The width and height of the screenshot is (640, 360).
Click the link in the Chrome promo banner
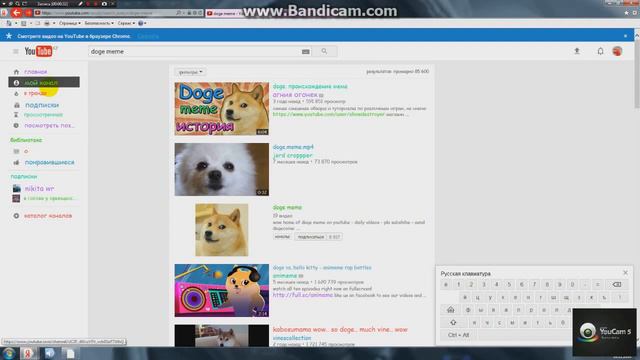(148, 36)
